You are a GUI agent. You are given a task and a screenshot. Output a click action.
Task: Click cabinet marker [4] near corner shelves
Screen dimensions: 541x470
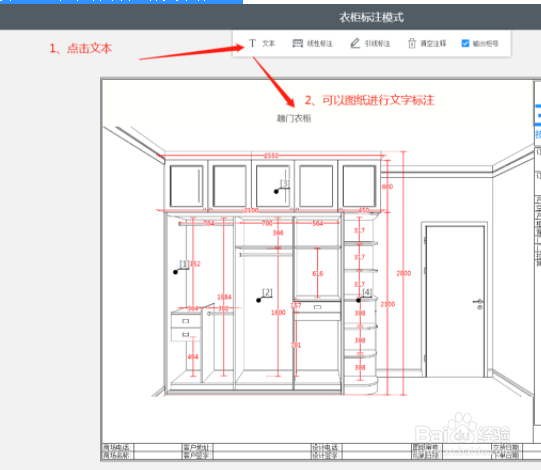tap(367, 292)
